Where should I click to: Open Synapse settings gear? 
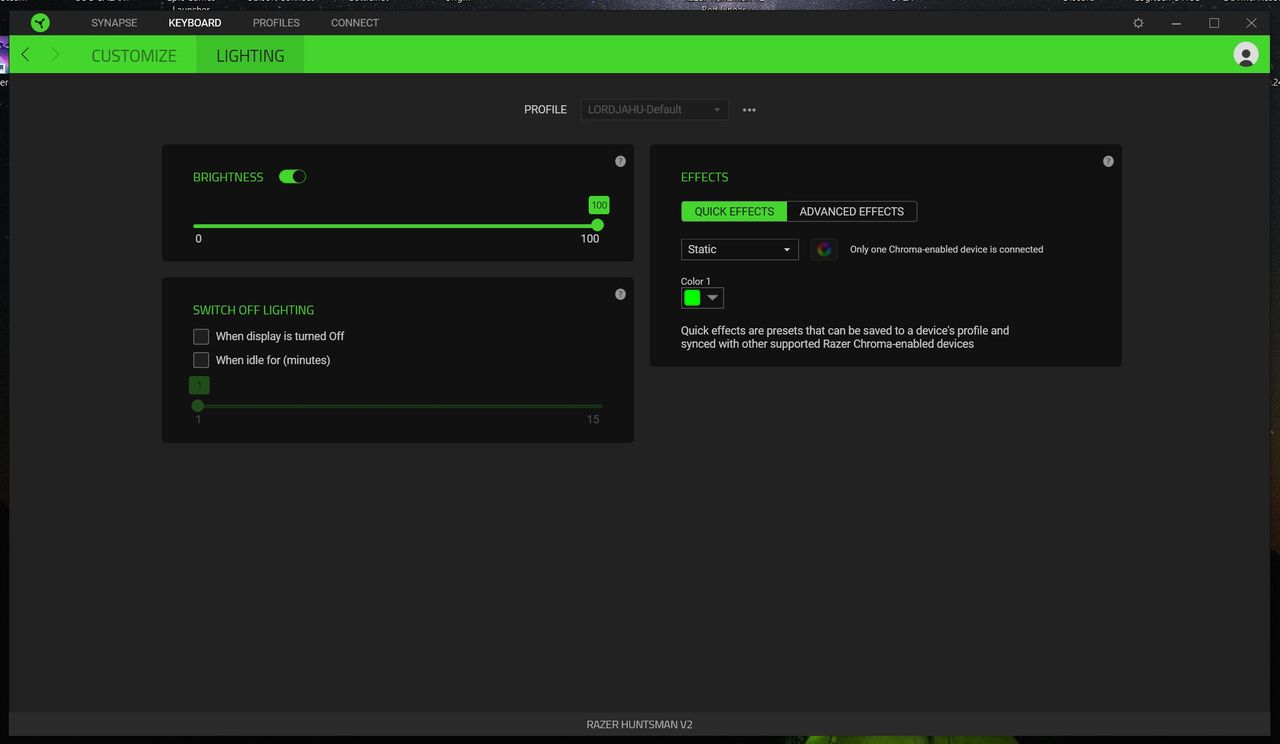pos(1138,22)
